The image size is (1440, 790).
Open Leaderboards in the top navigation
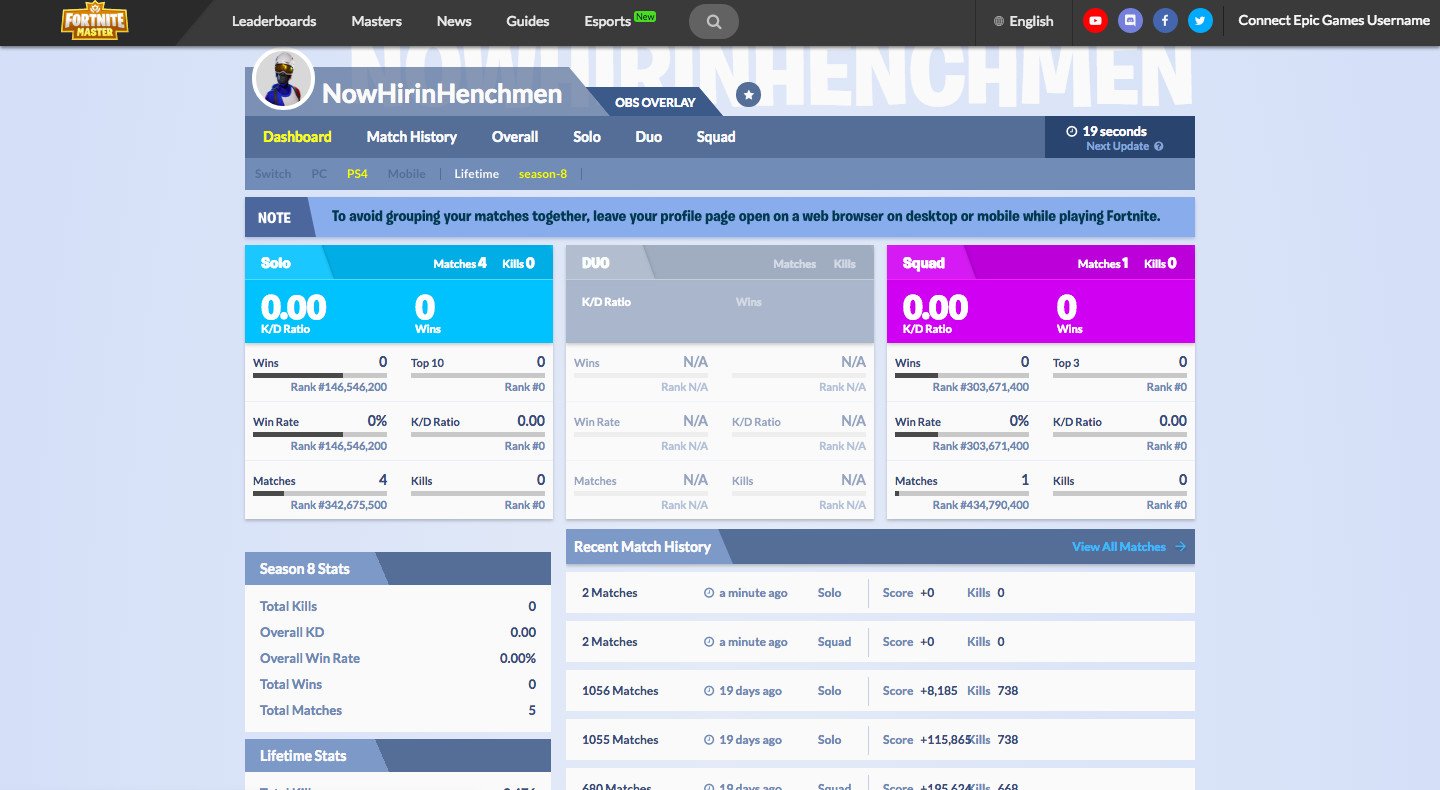pyautogui.click(x=274, y=21)
